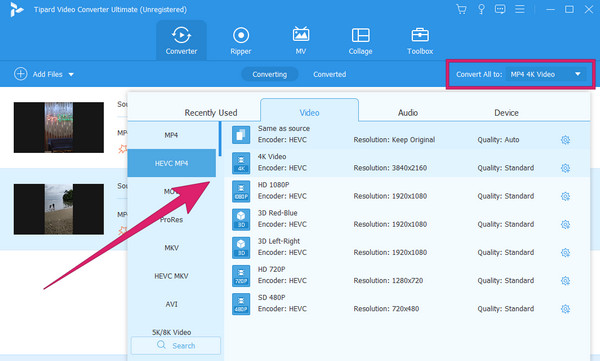The width and height of the screenshot is (600, 361).
Task: Click the shopping cart icon
Action: (461, 9)
